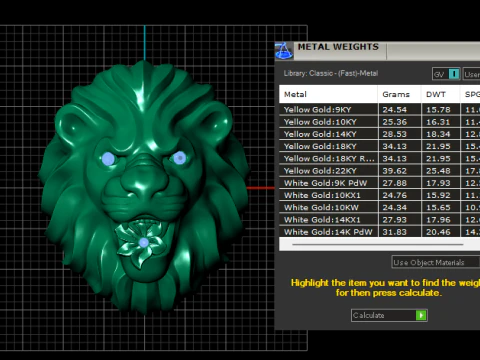This screenshot has height=360, width=480.
Task: Select the left blue gem eye on the lion model
Action: coord(108,159)
